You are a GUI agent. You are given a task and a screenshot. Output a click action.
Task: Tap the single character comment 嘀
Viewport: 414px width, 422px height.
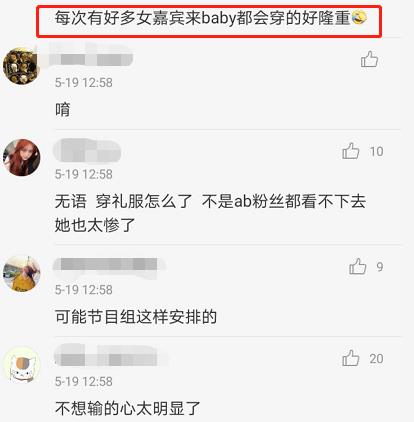63,110
